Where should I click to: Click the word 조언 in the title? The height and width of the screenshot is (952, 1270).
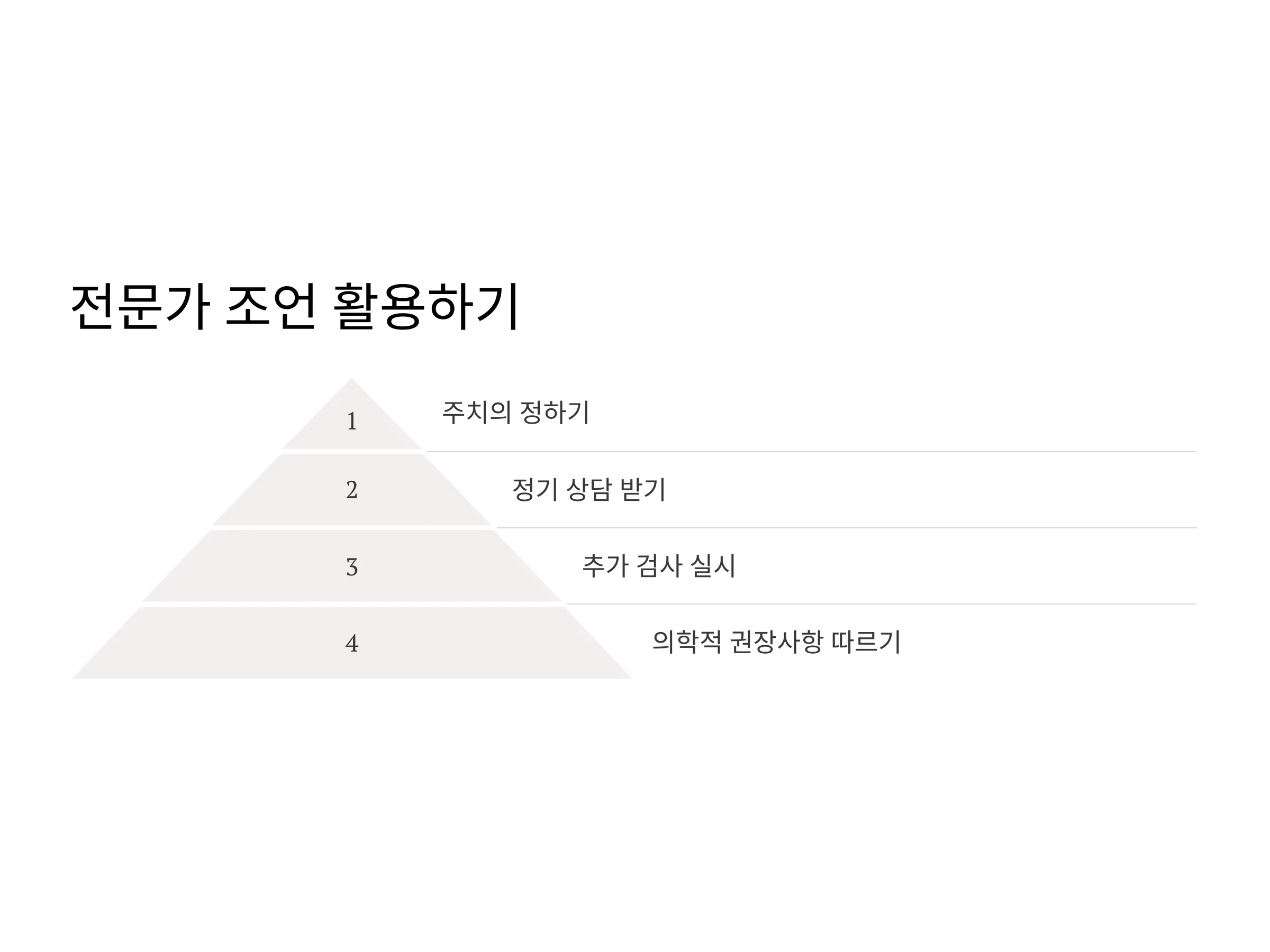tap(271, 307)
